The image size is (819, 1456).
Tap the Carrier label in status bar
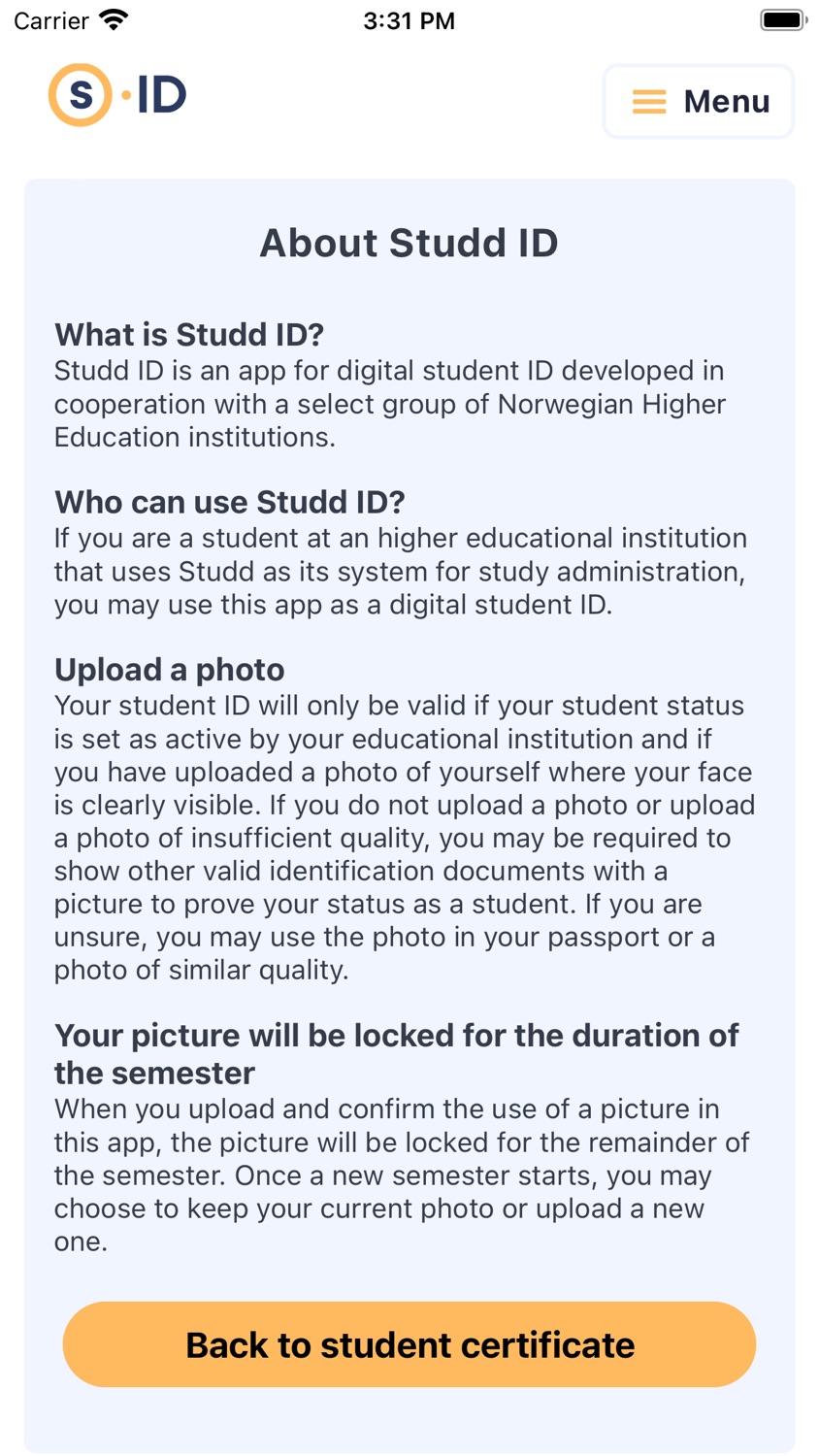(51, 20)
